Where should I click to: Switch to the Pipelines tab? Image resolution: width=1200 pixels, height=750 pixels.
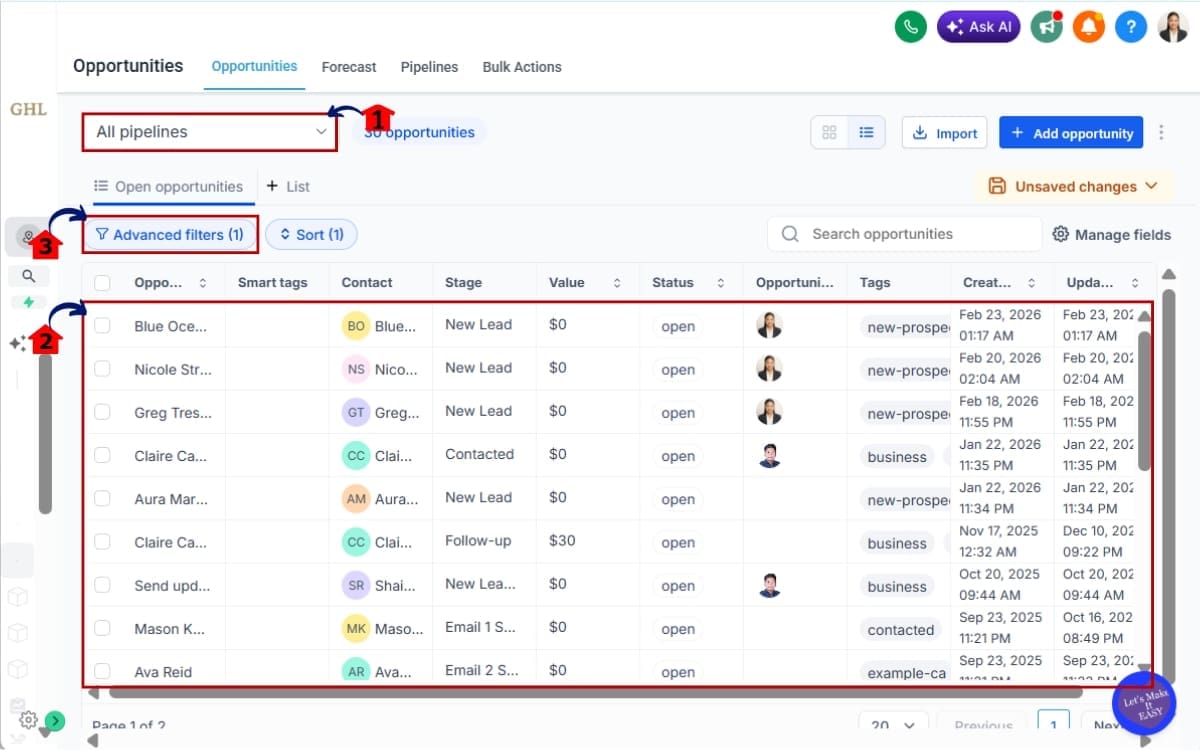pyautogui.click(x=429, y=67)
